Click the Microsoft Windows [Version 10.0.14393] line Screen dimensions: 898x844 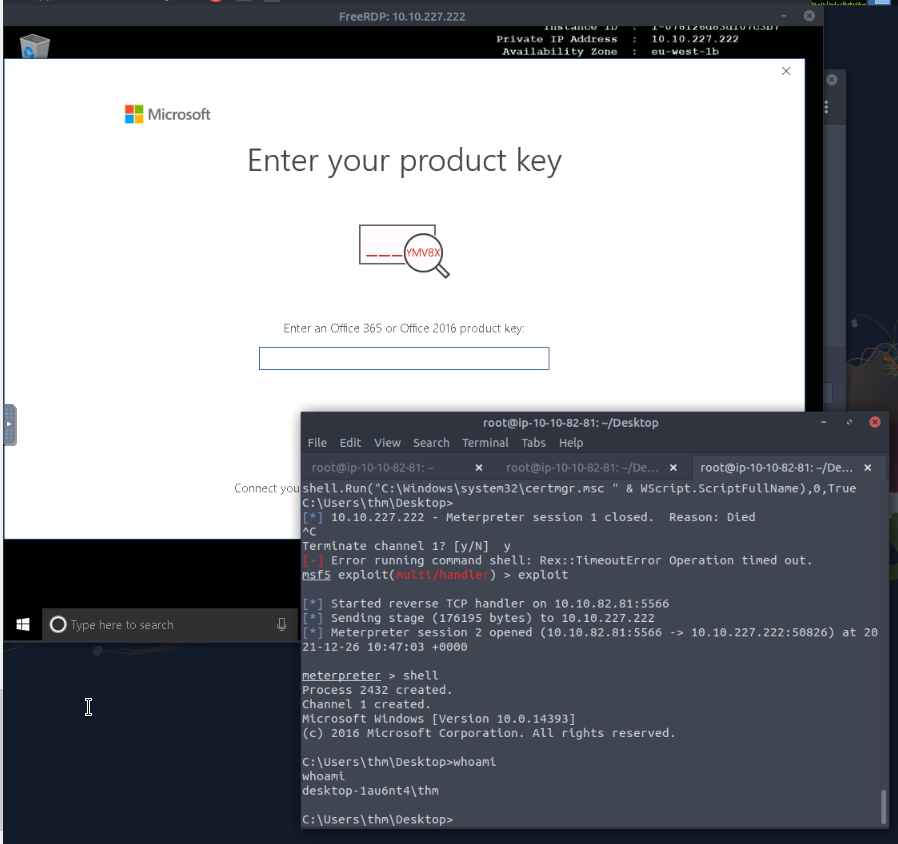(439, 719)
